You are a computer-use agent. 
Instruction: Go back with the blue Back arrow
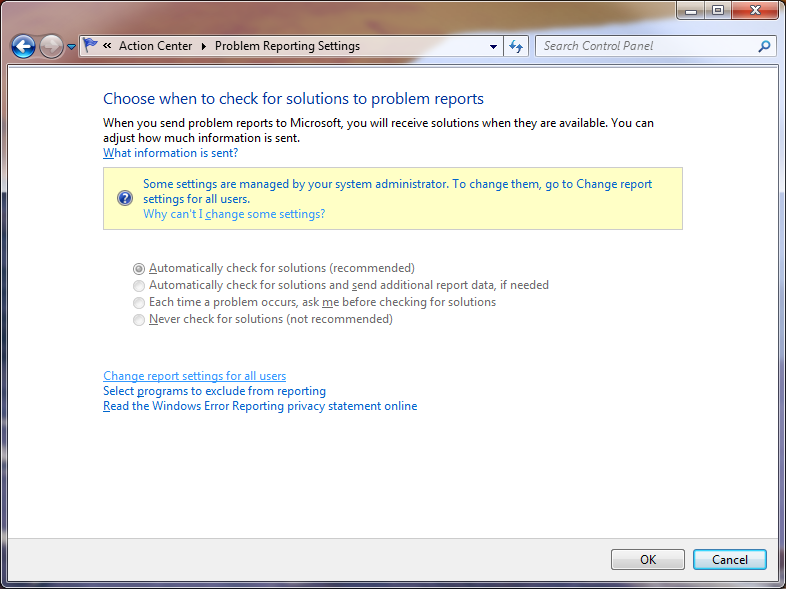tap(23, 47)
